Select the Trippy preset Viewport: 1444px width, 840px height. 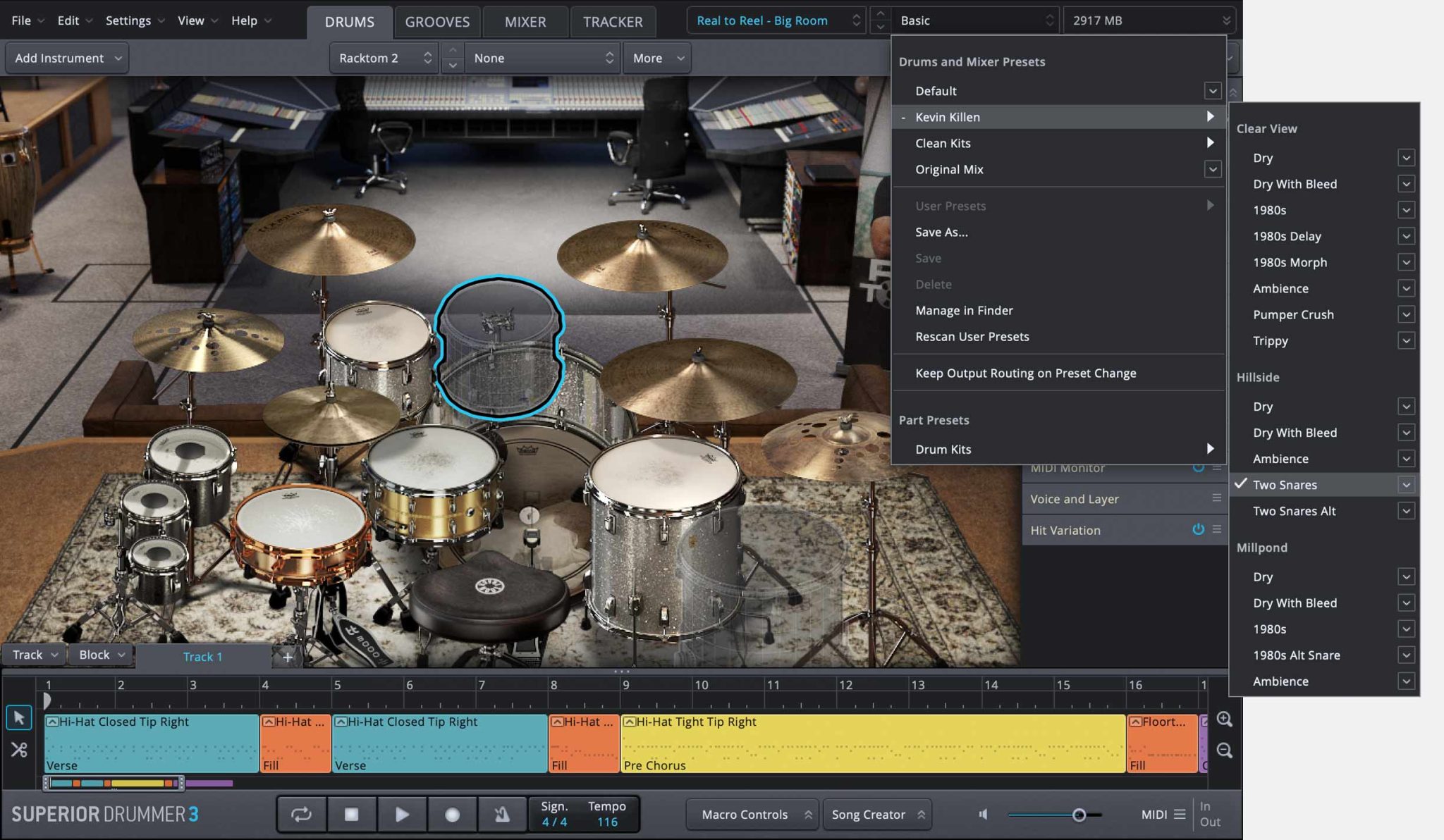tap(1271, 340)
